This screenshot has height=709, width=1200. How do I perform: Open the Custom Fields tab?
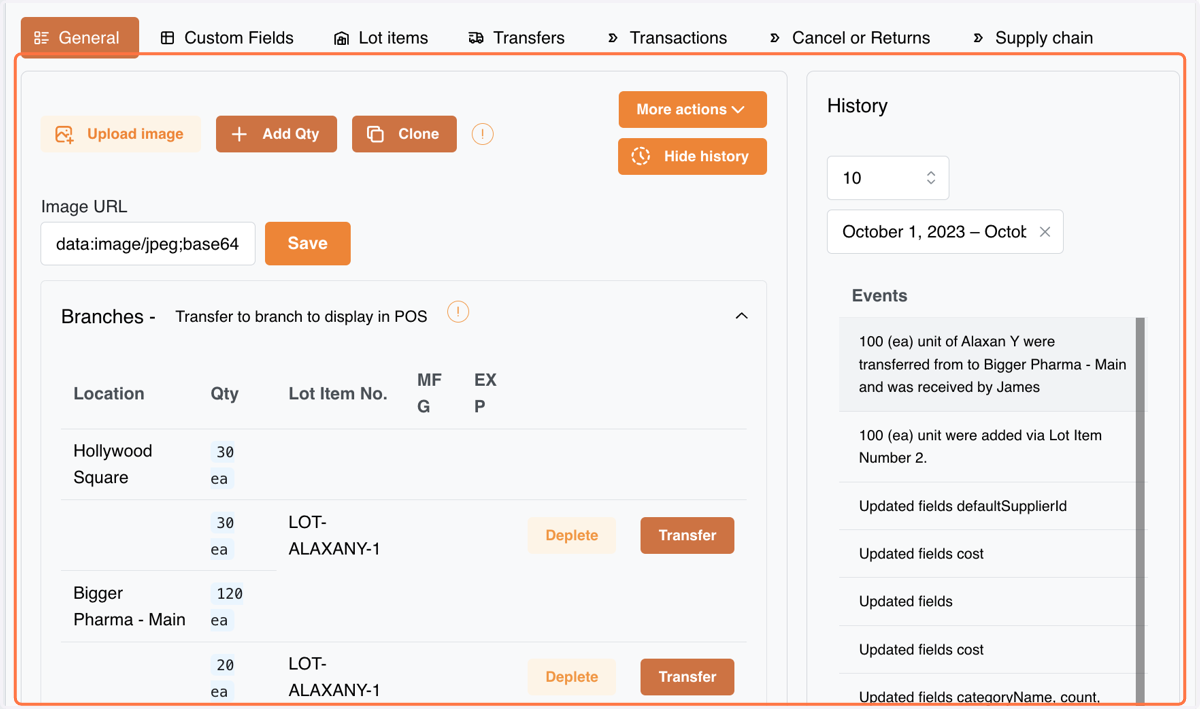point(227,38)
